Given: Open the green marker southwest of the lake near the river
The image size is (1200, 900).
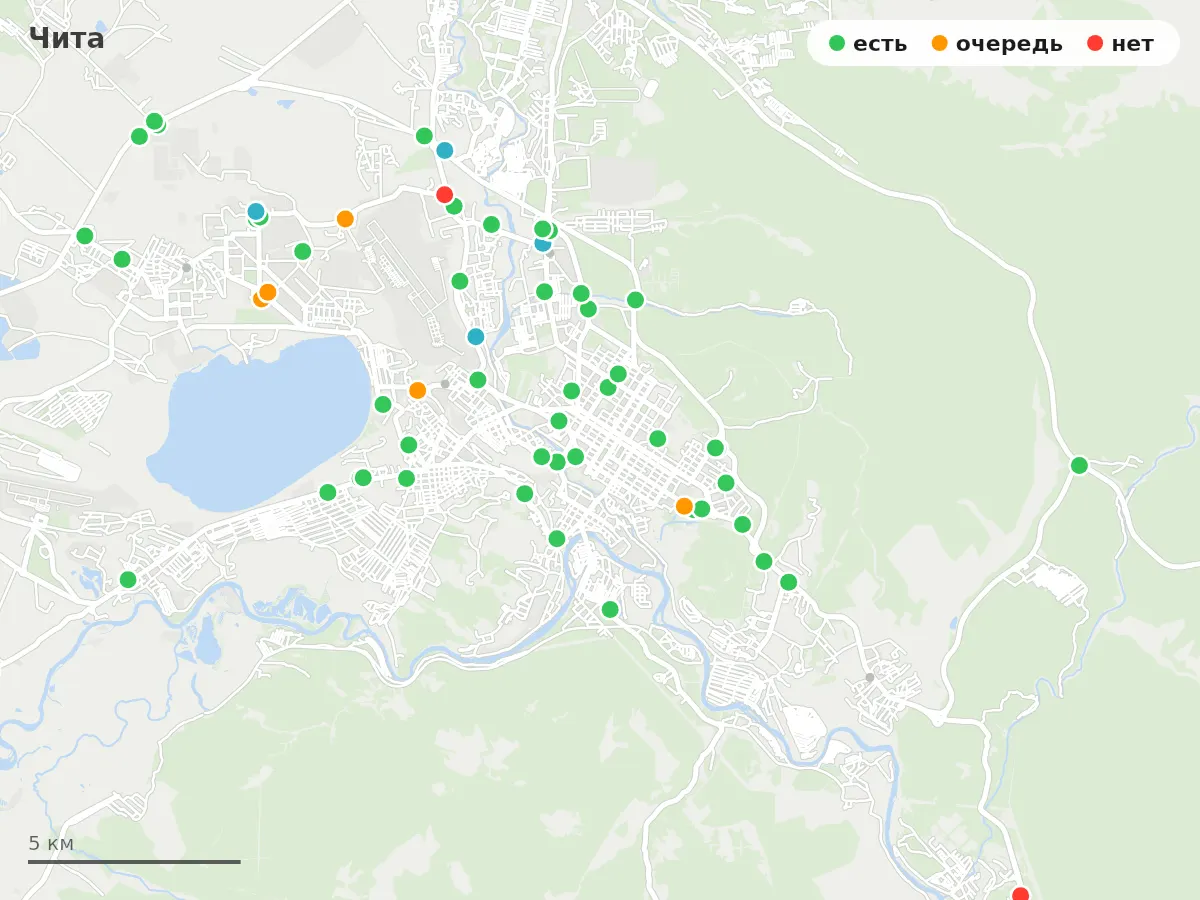Looking at the screenshot, I should (128, 579).
